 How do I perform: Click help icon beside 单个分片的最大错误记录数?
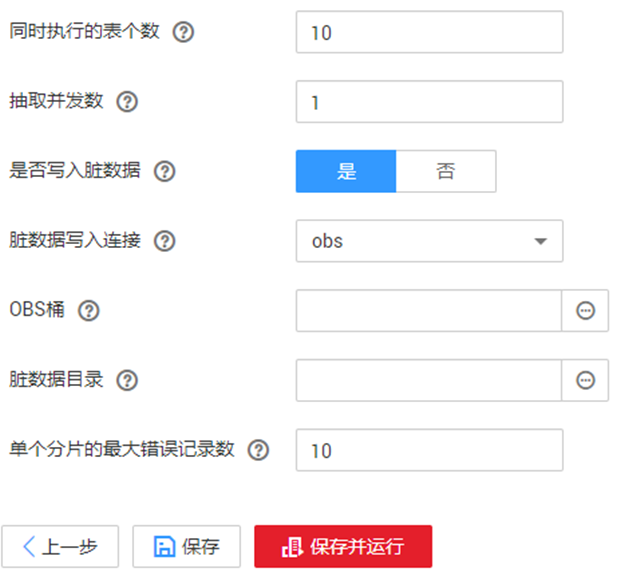[258, 450]
